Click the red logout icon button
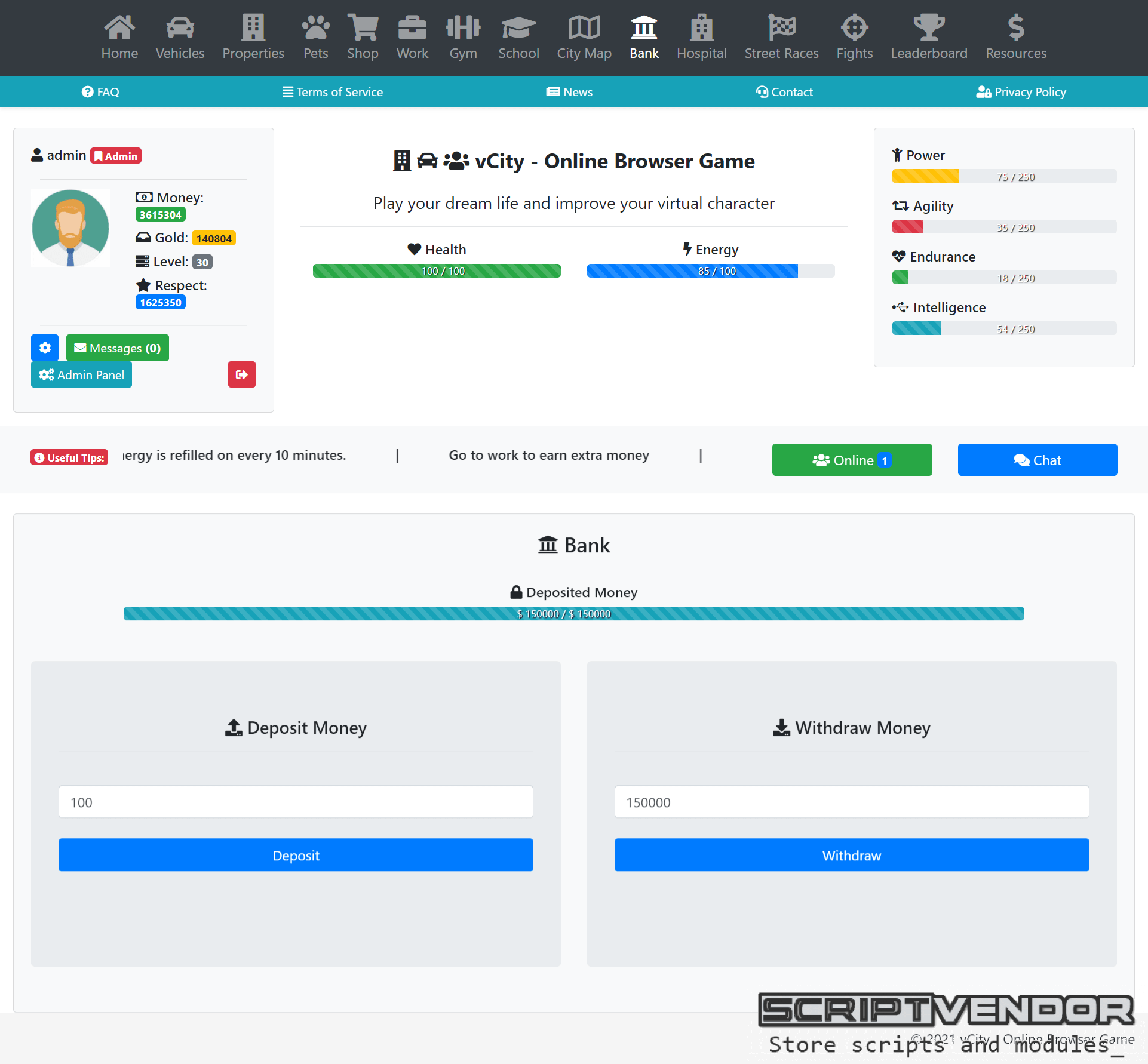 click(242, 374)
